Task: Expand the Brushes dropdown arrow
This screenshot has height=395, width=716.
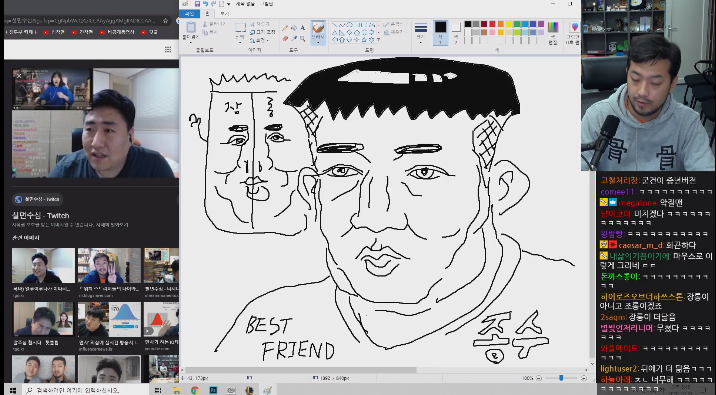Action: coord(318,42)
